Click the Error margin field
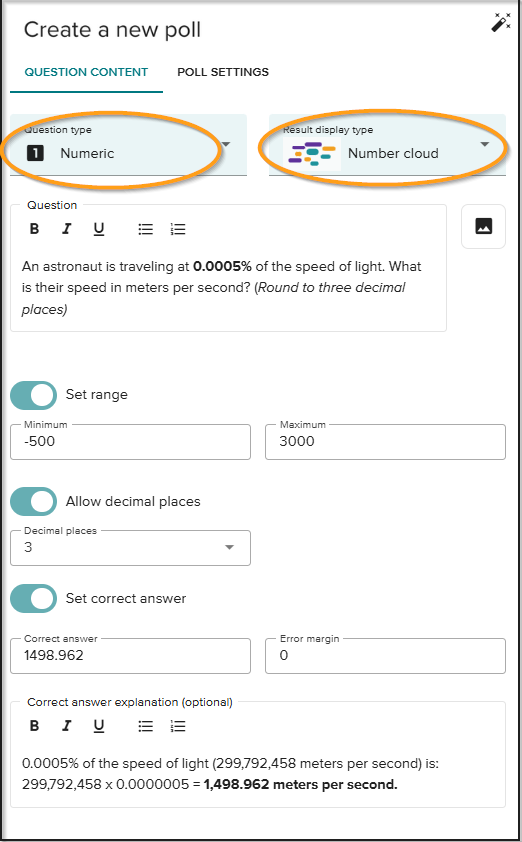522x842 pixels. [386, 656]
